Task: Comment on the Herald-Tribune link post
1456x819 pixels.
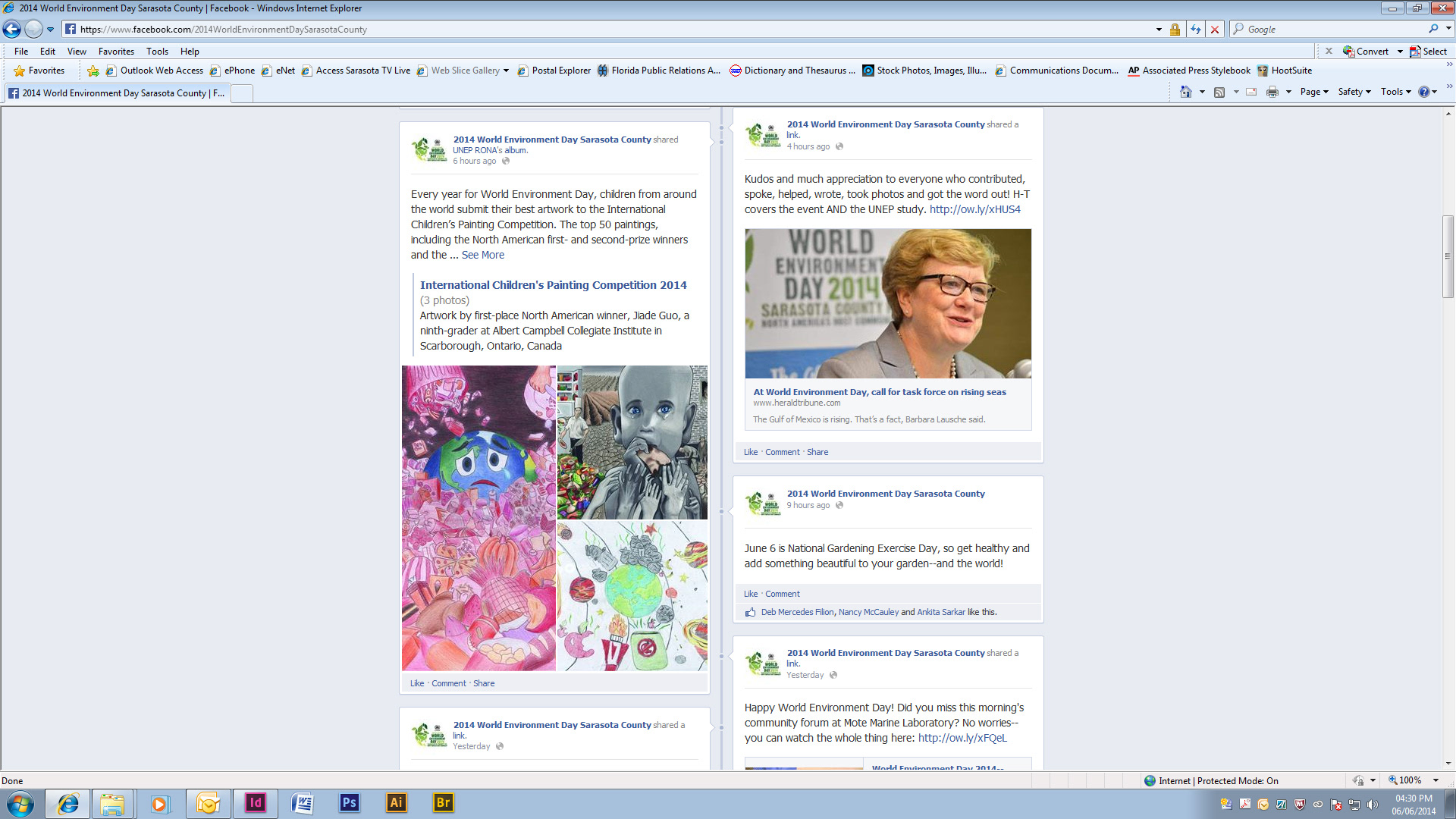Action: point(782,452)
